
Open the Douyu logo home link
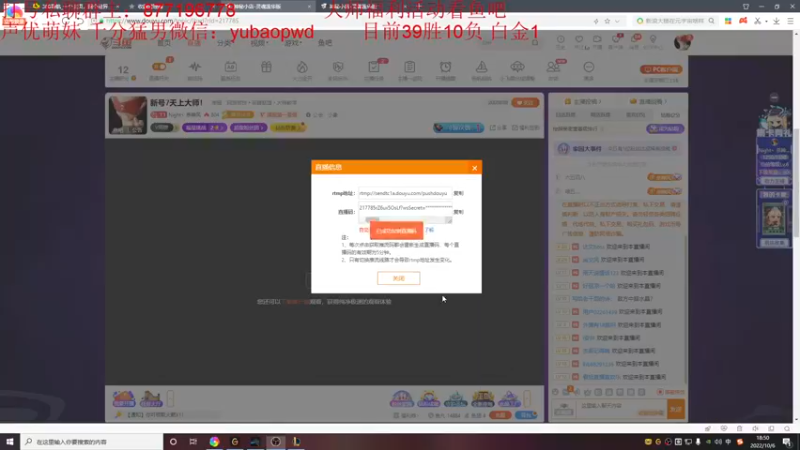[x=116, y=43]
